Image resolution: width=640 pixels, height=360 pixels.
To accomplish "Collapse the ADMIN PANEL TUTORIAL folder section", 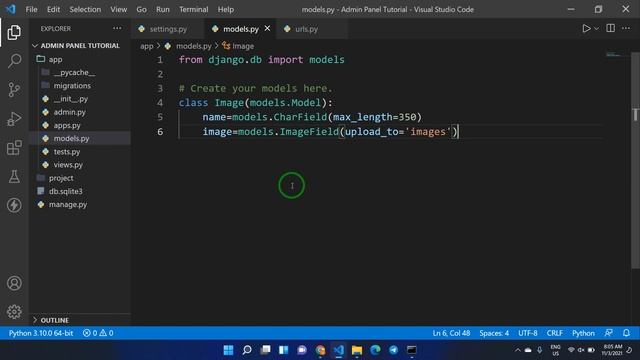I will tap(80, 46).
